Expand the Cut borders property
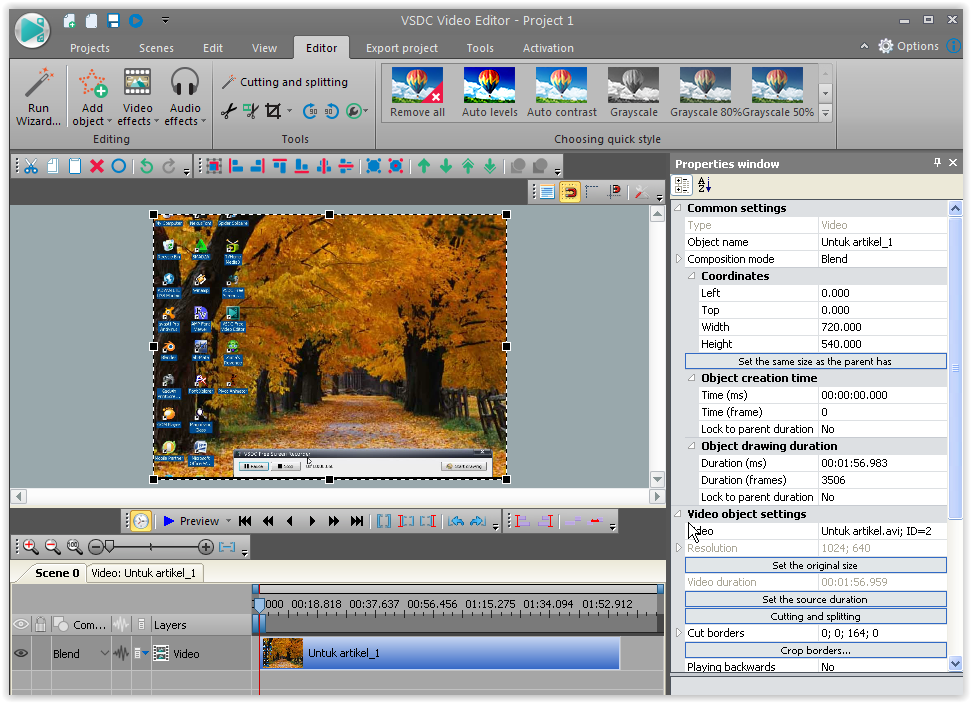Screen dimensions: 971x703 (x=679, y=633)
